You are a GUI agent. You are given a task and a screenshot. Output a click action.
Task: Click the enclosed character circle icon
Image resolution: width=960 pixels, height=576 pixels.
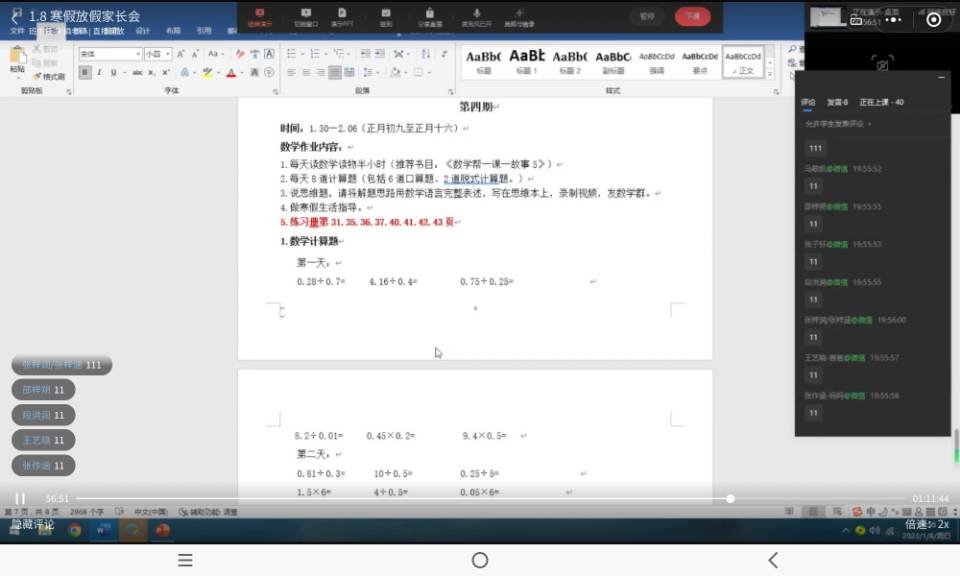(269, 72)
